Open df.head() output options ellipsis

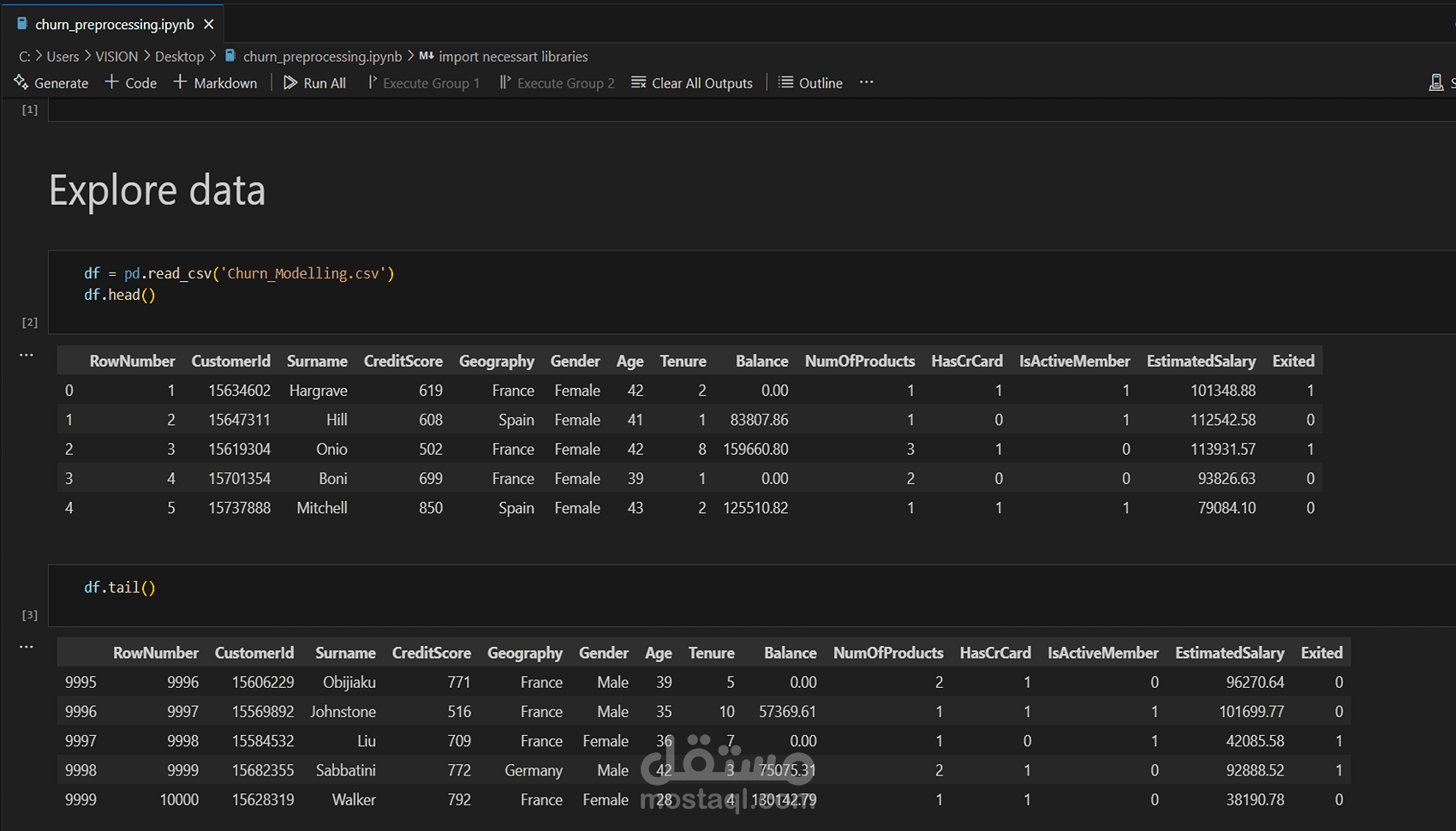click(x=27, y=355)
